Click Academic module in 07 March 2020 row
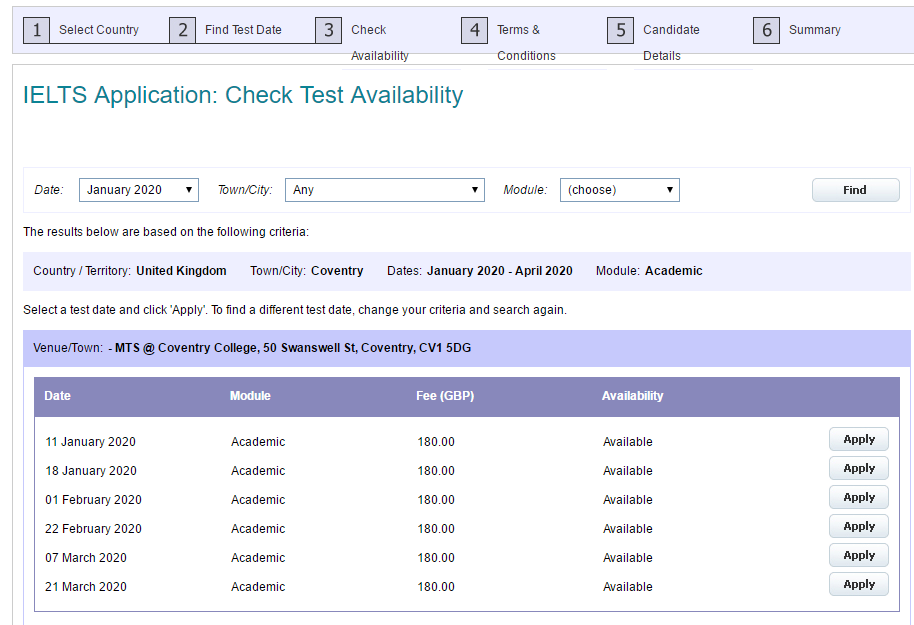The height and width of the screenshot is (625, 914). [258, 558]
